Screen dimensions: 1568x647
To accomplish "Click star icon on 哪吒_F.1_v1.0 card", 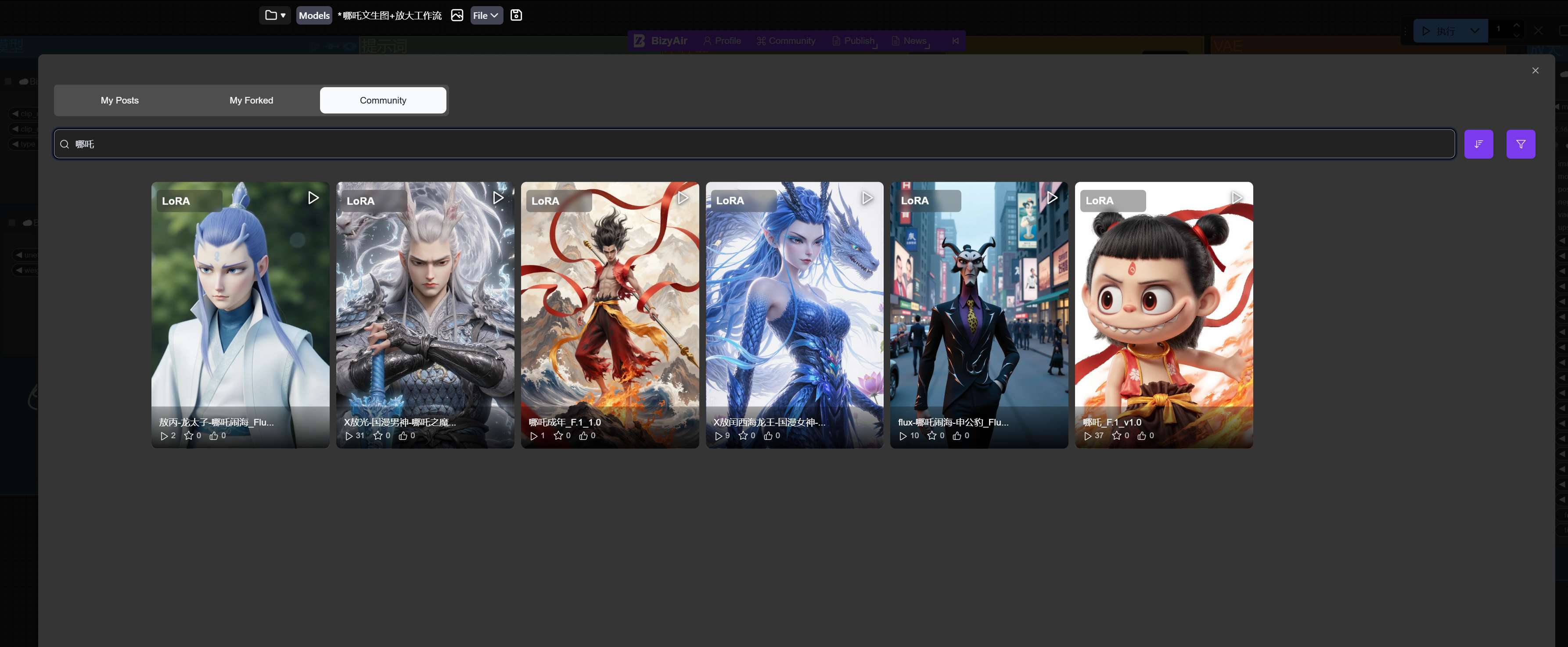I will coord(1116,436).
